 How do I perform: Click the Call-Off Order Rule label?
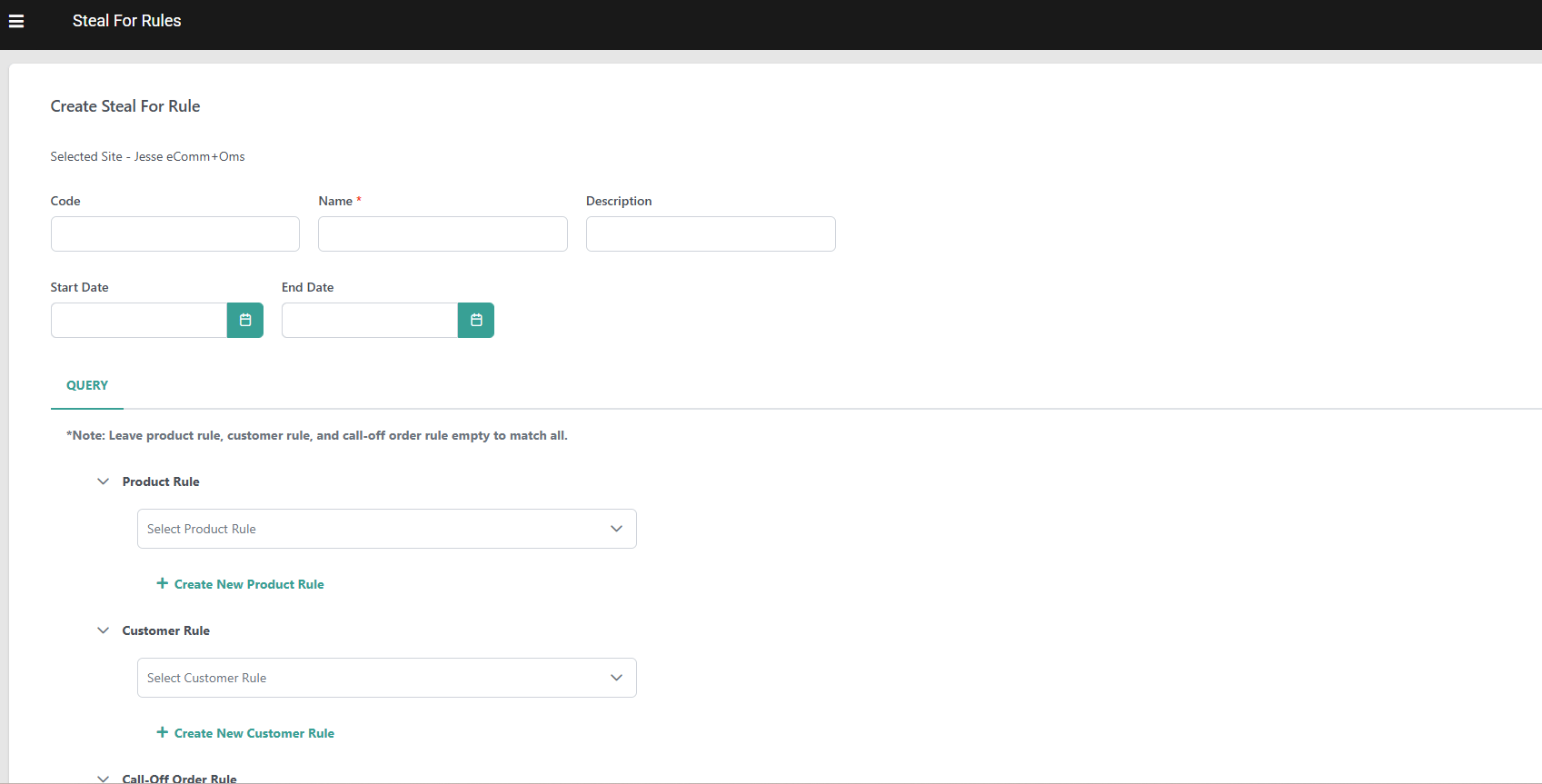(x=179, y=779)
